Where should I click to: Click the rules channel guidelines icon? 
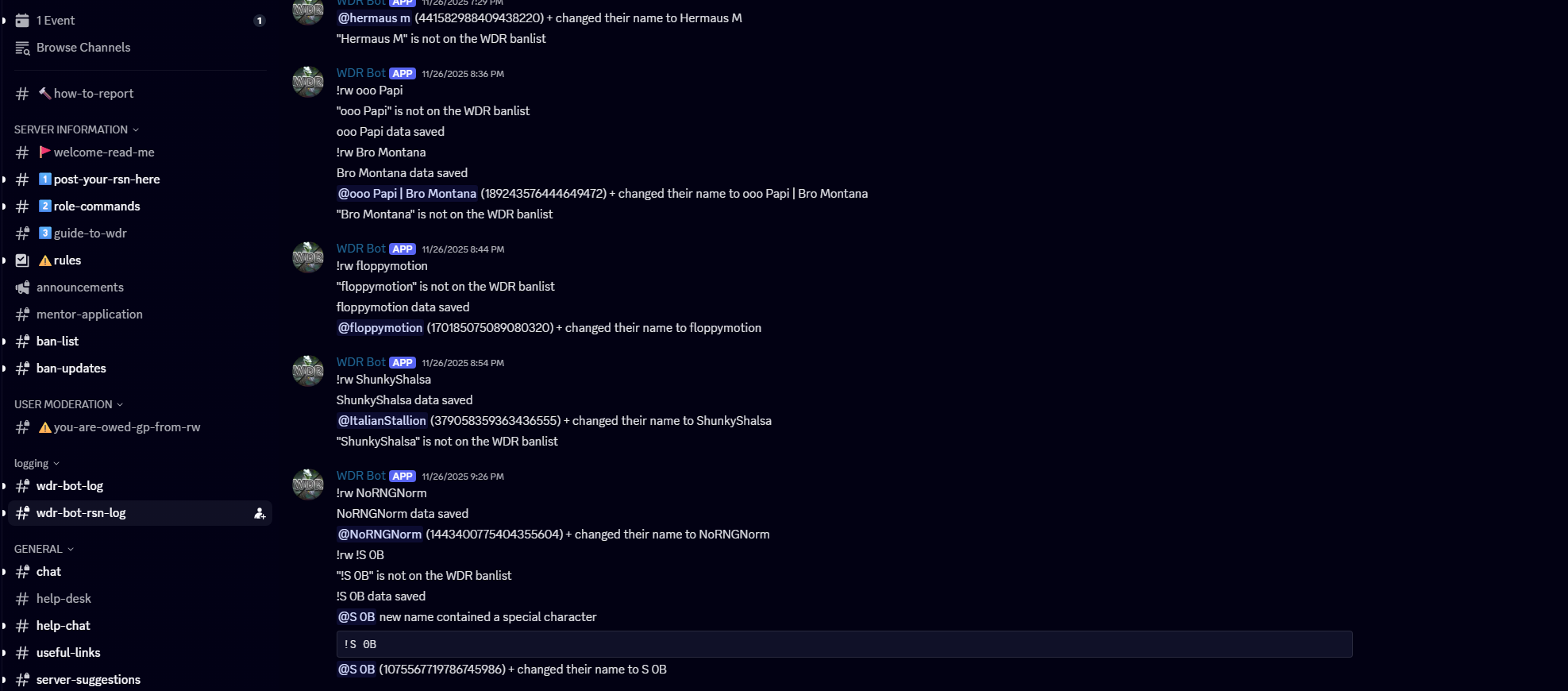pyautogui.click(x=21, y=260)
